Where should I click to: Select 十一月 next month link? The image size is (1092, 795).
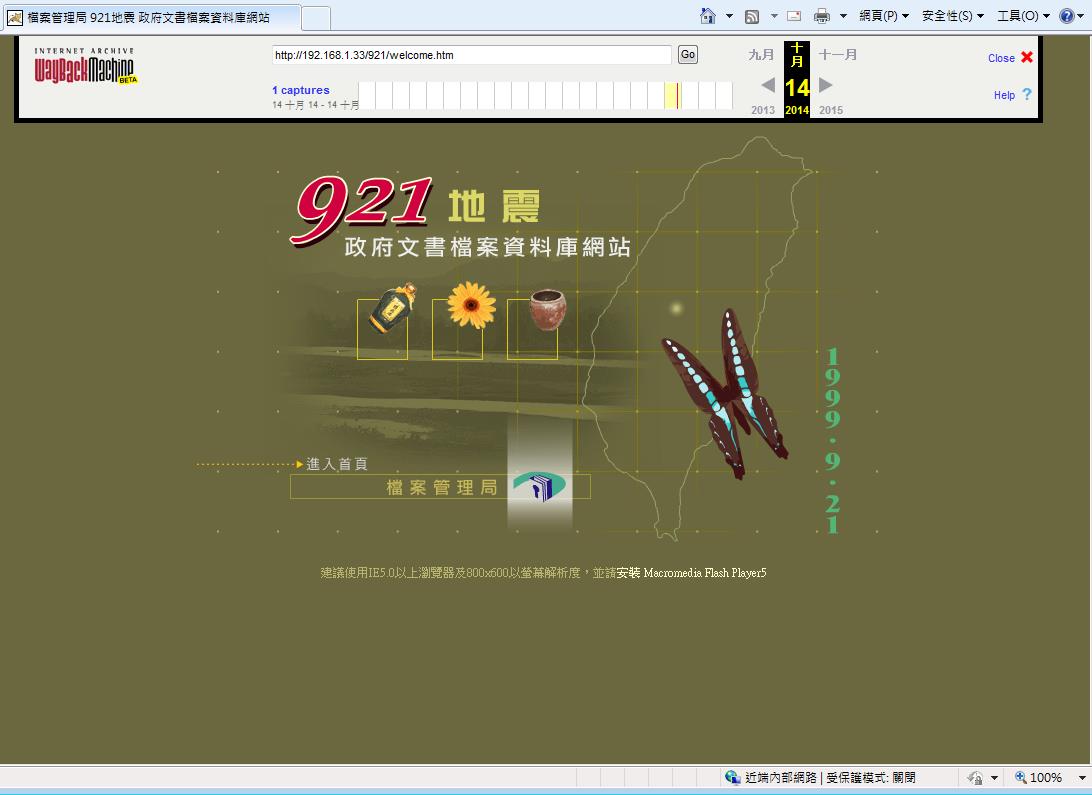tap(838, 54)
